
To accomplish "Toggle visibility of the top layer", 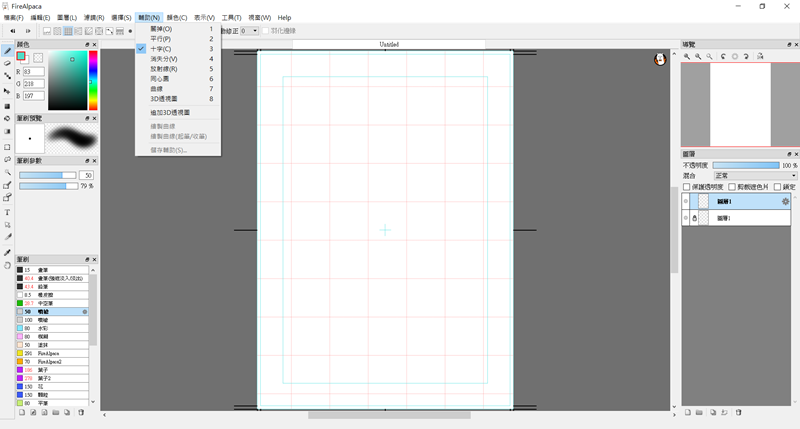I will pos(686,202).
